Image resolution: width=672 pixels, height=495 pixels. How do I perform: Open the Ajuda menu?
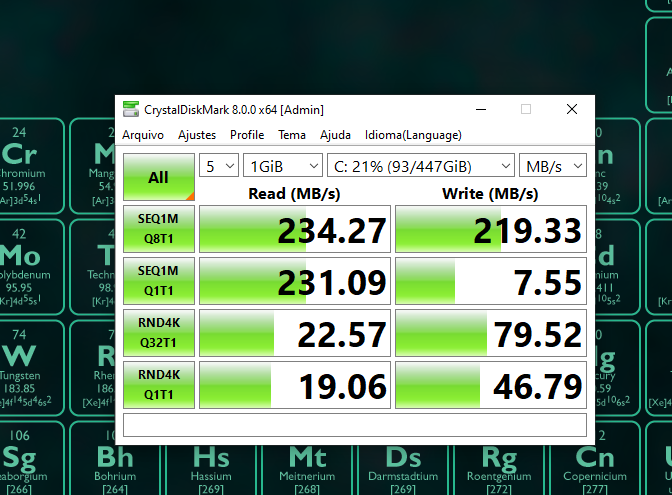335,135
